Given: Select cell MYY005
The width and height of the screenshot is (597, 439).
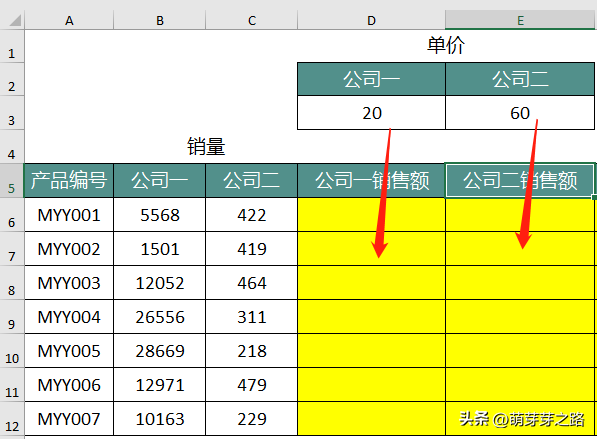Looking at the screenshot, I should coord(69,351).
